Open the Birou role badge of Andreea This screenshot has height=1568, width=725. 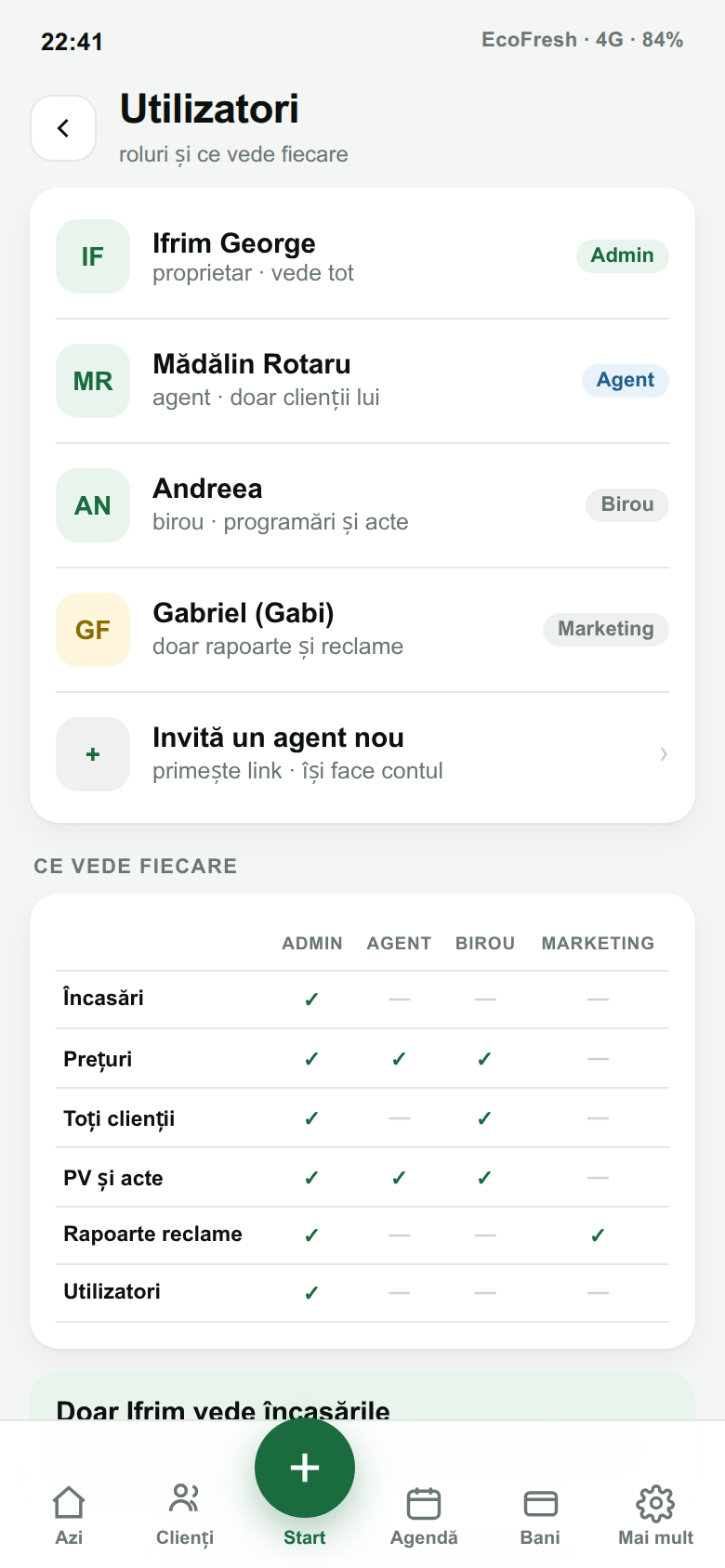pos(627,504)
